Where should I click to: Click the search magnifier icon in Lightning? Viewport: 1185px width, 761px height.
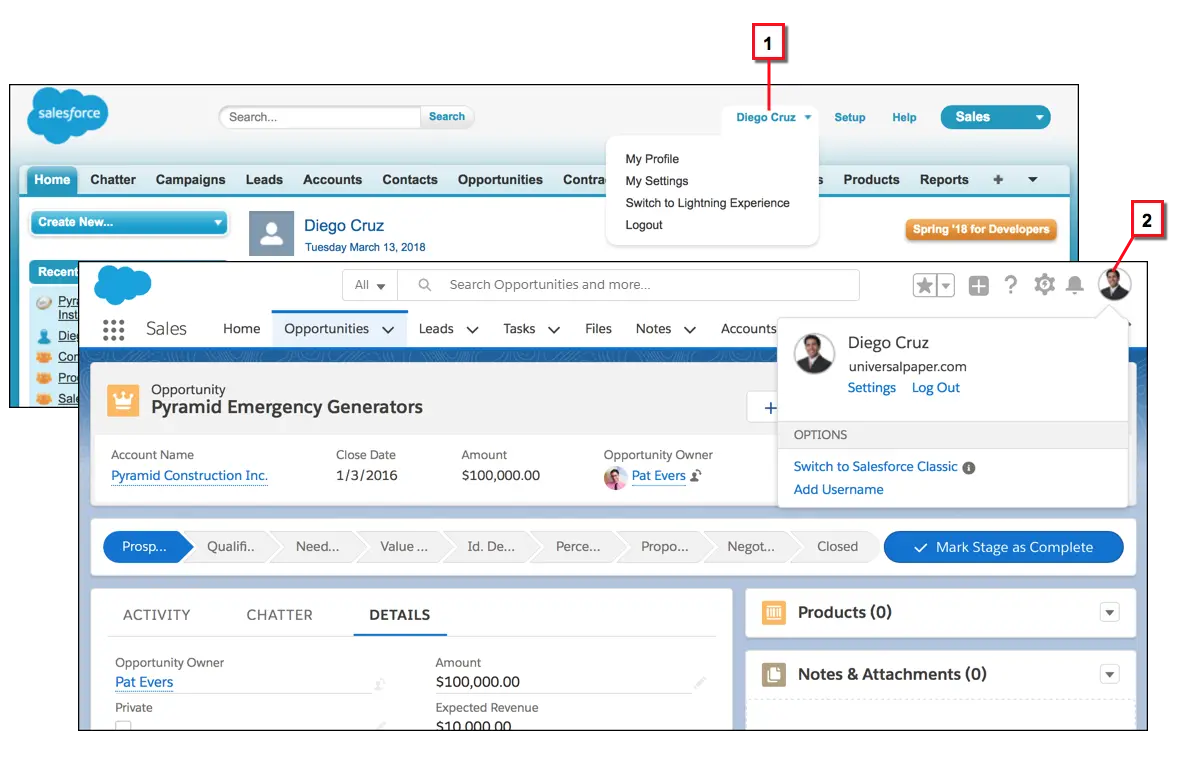point(425,285)
